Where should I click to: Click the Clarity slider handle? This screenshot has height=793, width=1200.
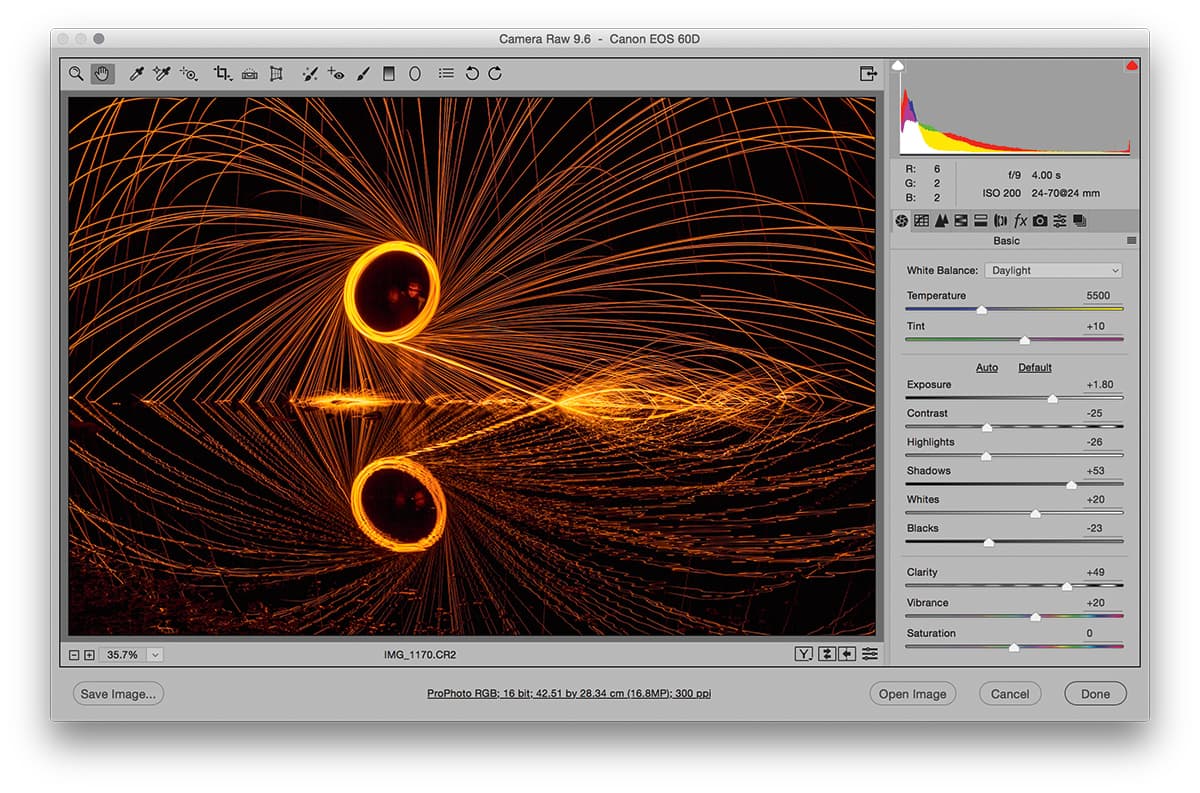coord(1067,587)
